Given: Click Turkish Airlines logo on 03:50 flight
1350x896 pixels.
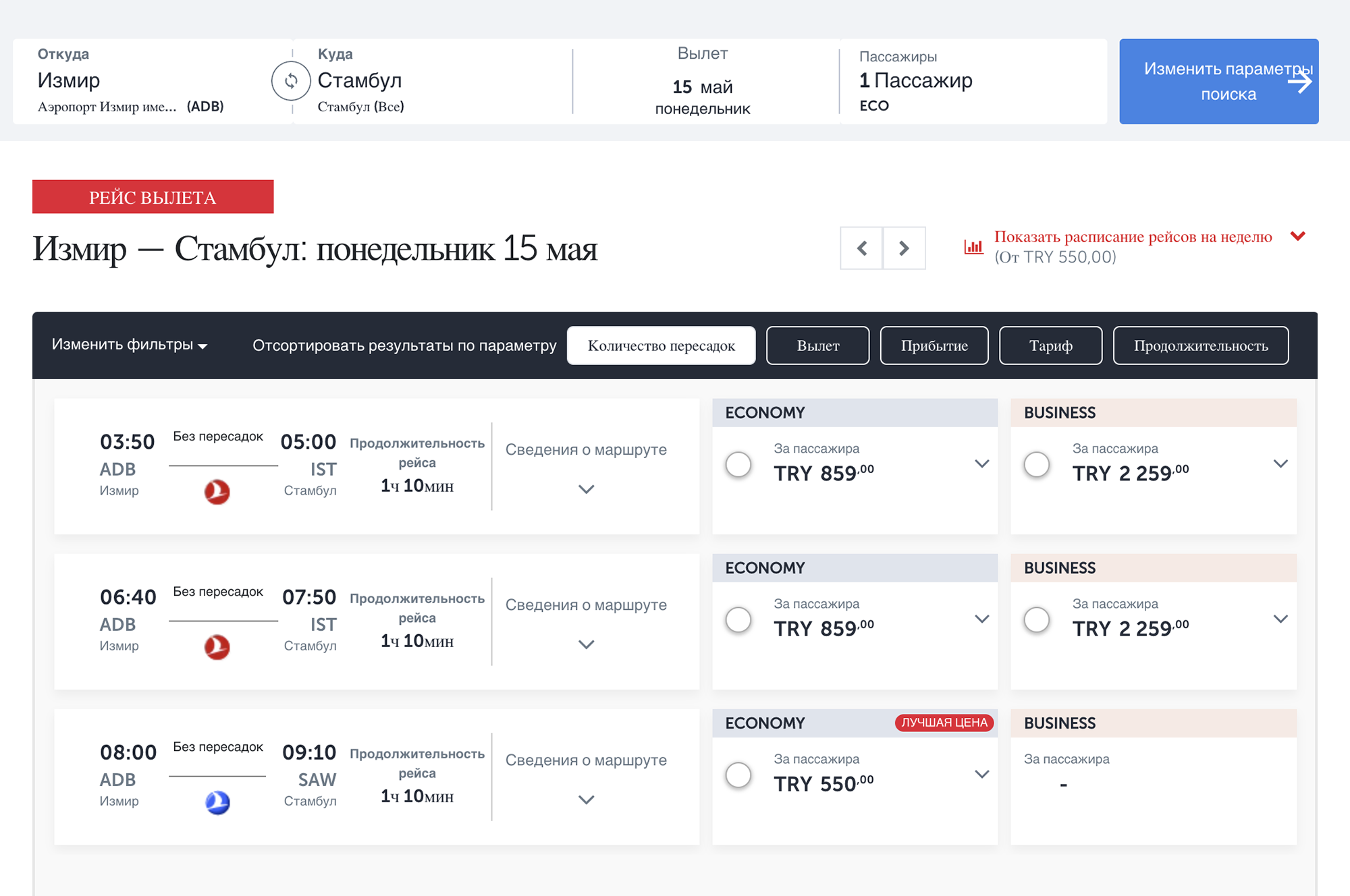Looking at the screenshot, I should (217, 491).
